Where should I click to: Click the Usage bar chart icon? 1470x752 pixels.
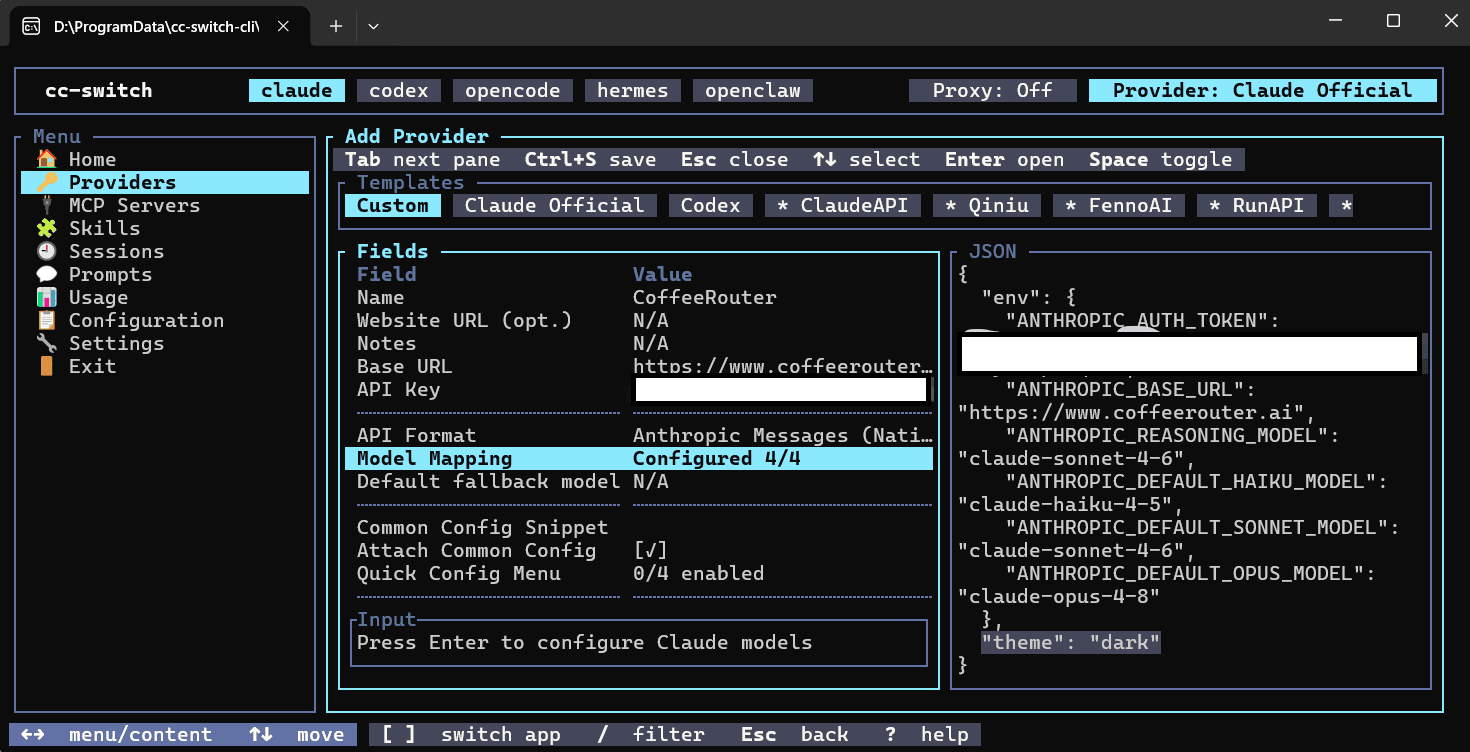(46, 297)
